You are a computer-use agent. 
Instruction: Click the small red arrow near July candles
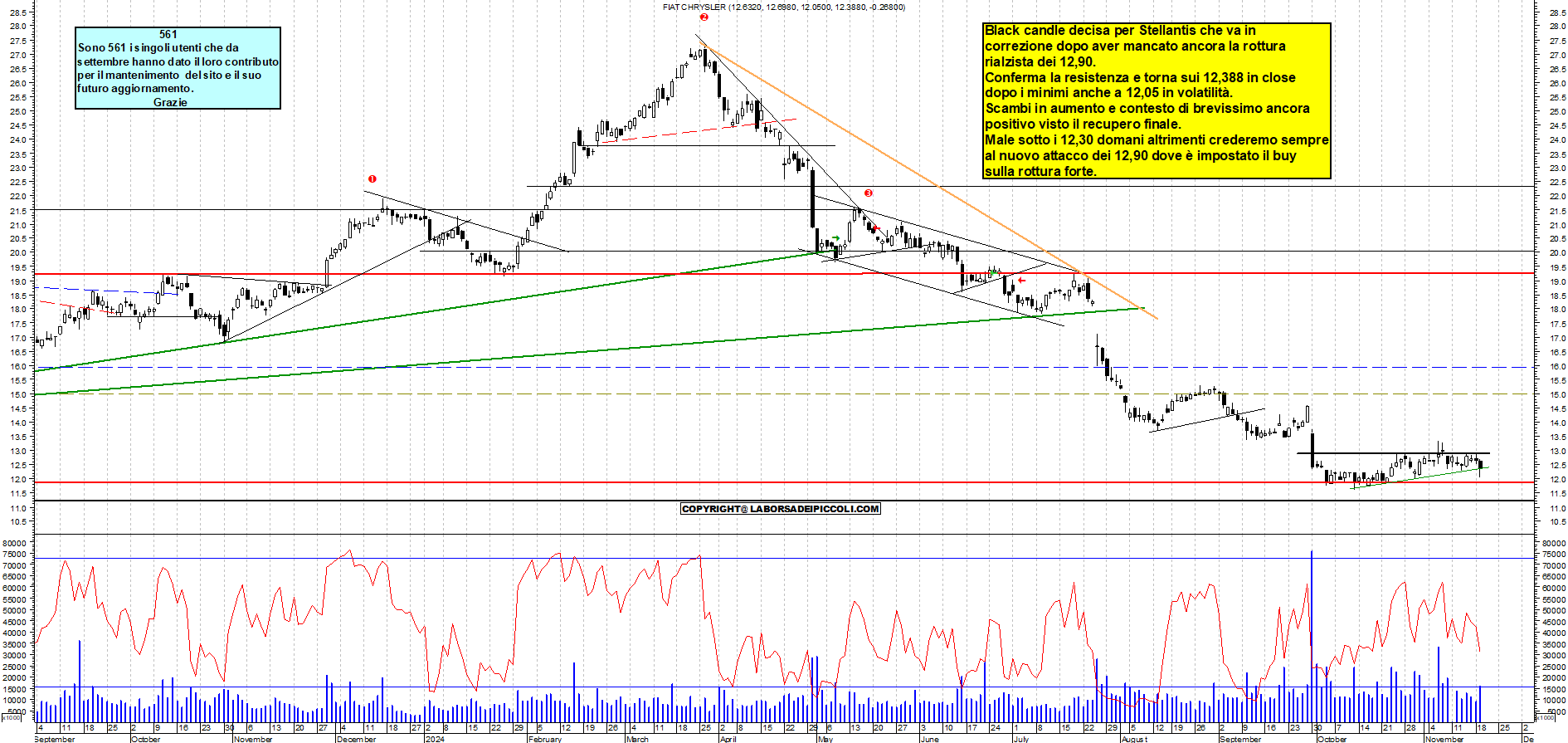click(x=1021, y=280)
